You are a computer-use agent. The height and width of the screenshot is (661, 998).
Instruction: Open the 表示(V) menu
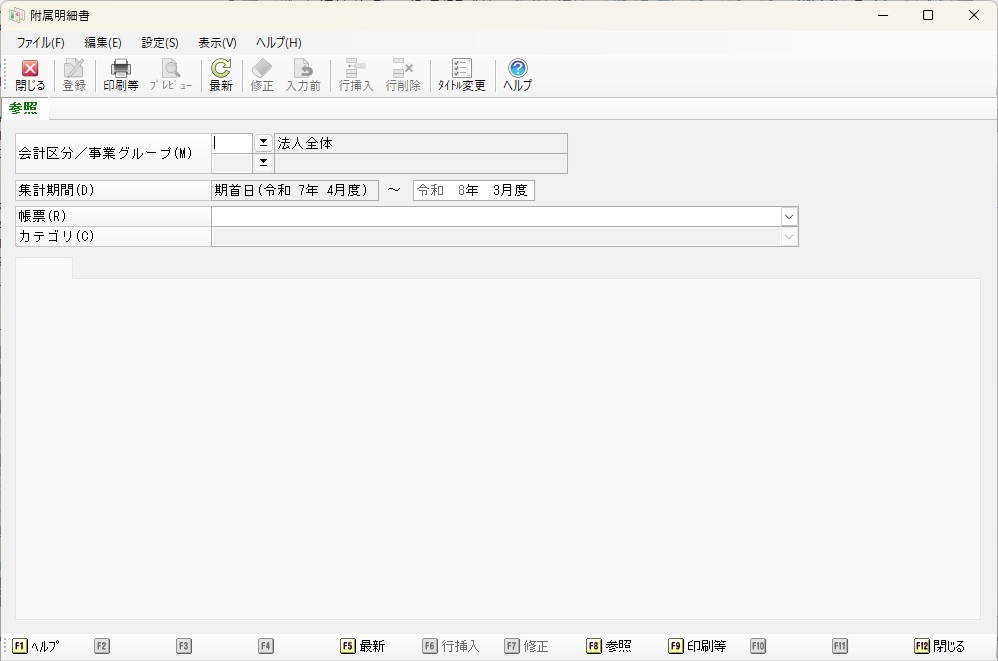point(217,43)
